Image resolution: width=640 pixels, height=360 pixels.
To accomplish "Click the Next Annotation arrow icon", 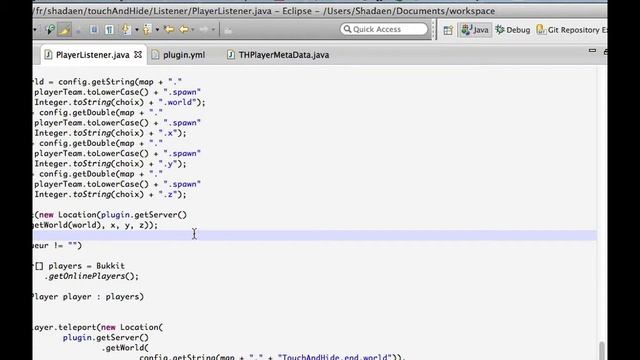I will 126,29.
